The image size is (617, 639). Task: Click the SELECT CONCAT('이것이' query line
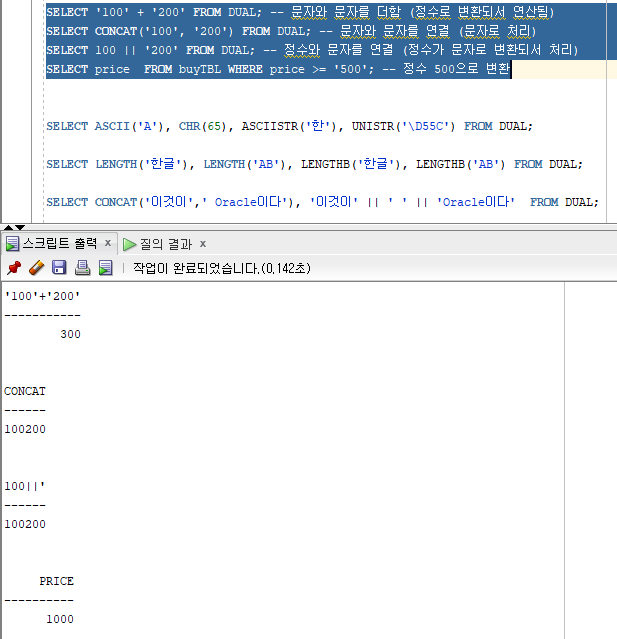pos(322,202)
